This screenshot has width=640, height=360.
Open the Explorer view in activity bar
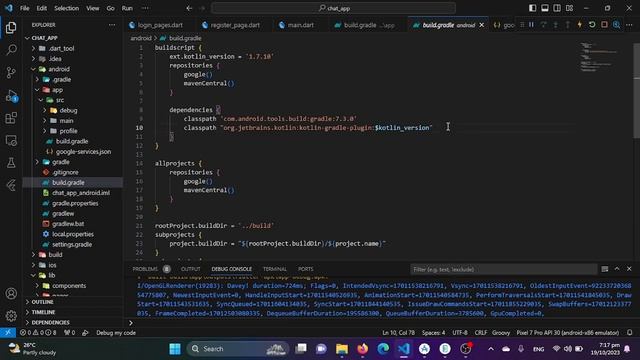(x=11, y=28)
